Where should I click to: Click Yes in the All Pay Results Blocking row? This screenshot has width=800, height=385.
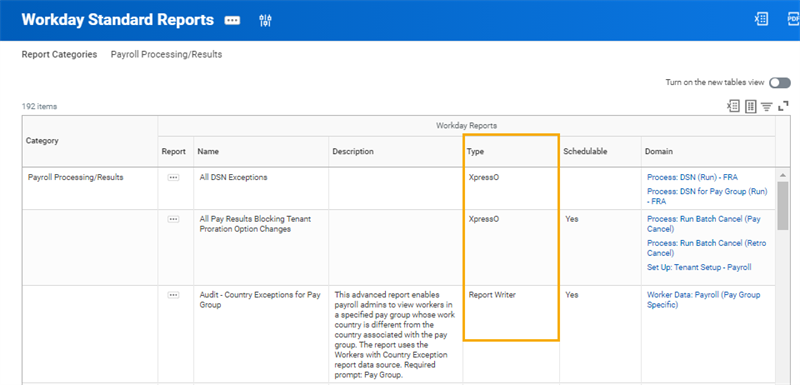572,219
